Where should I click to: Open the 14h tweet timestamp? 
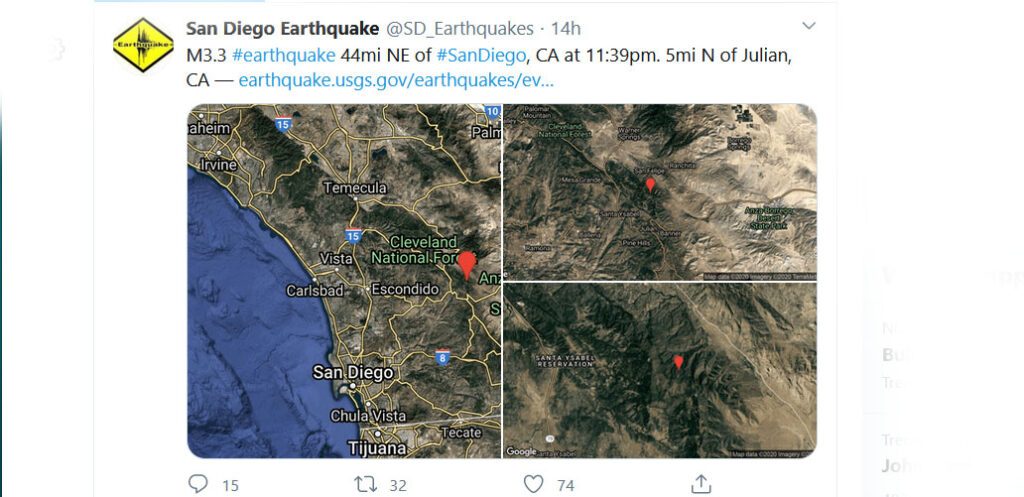tap(566, 29)
